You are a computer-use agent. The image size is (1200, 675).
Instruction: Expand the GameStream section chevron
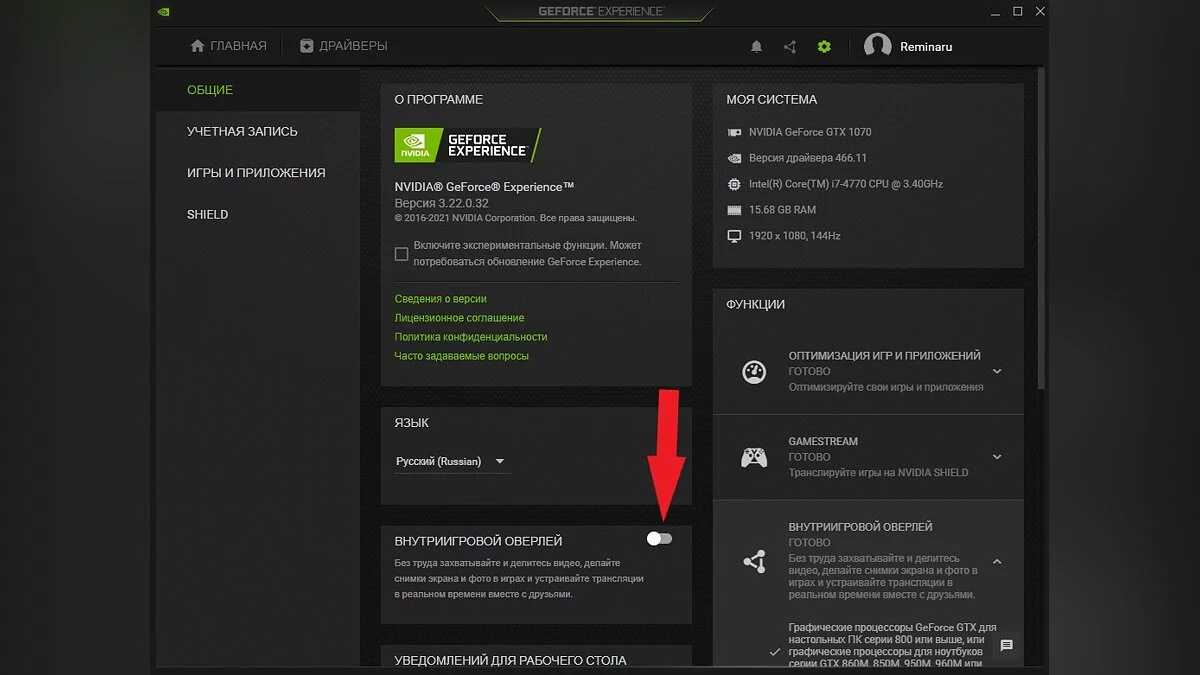(x=997, y=457)
